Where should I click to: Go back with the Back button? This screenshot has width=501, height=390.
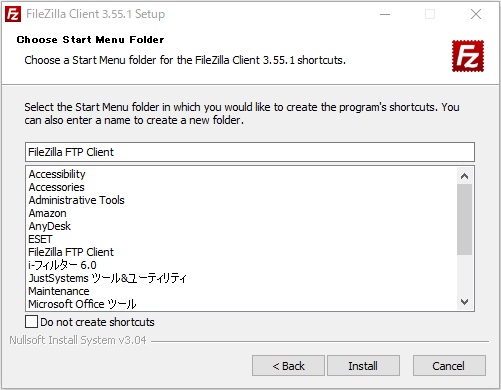[x=288, y=366]
